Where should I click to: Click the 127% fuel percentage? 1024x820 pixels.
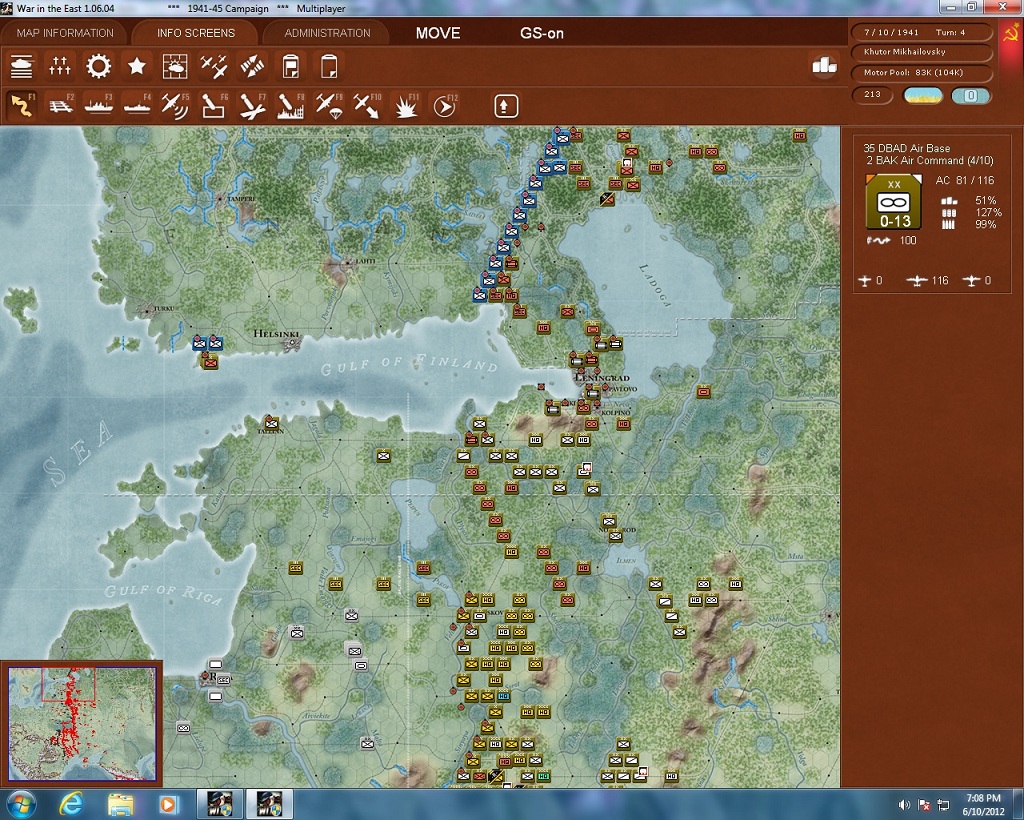pos(987,212)
